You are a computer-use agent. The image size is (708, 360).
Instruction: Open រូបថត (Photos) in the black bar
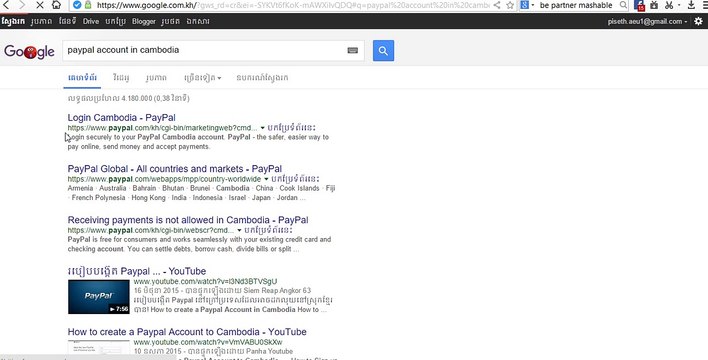point(171,21)
